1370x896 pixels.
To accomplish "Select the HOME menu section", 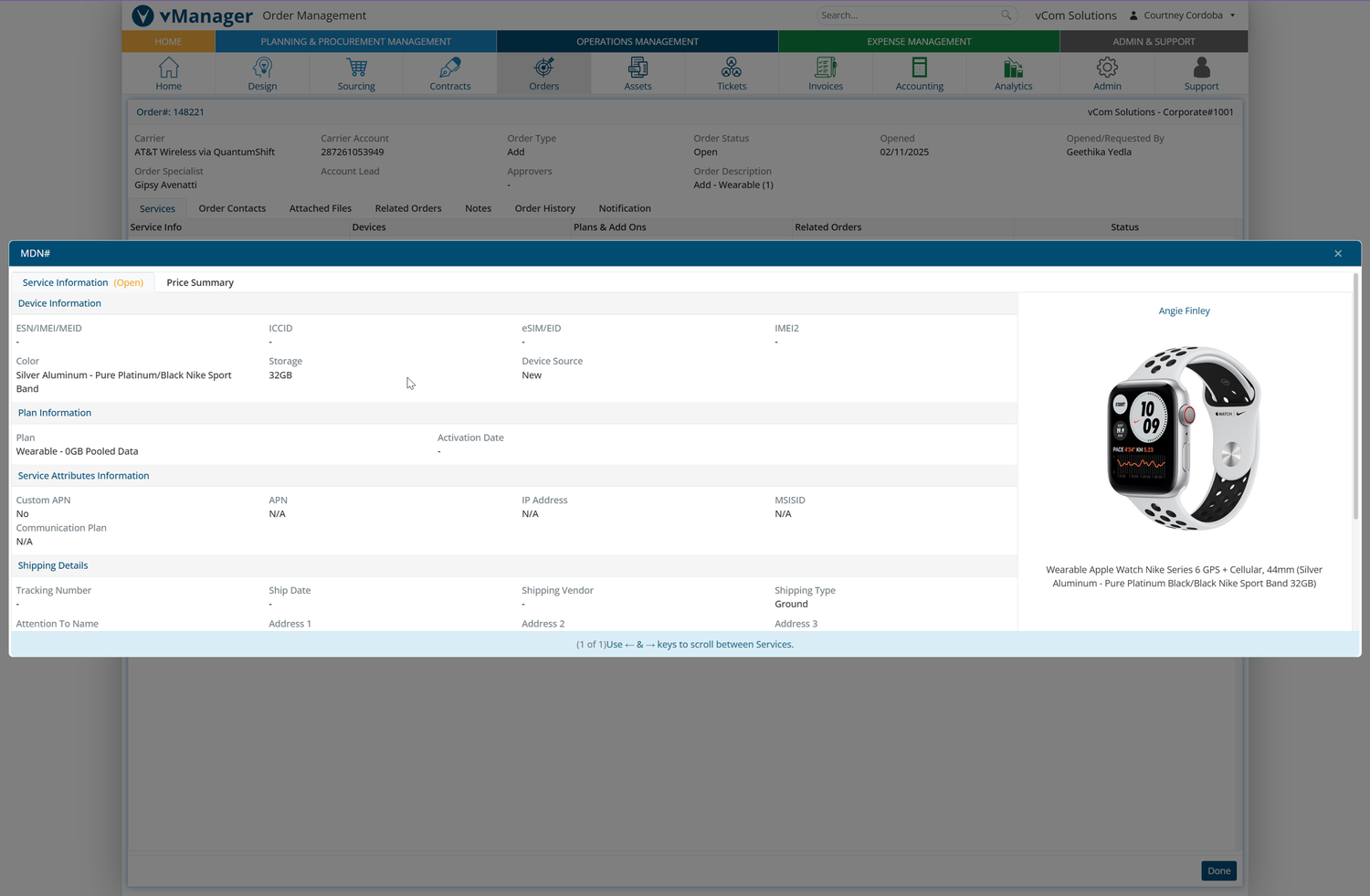I will pyautogui.click(x=168, y=41).
